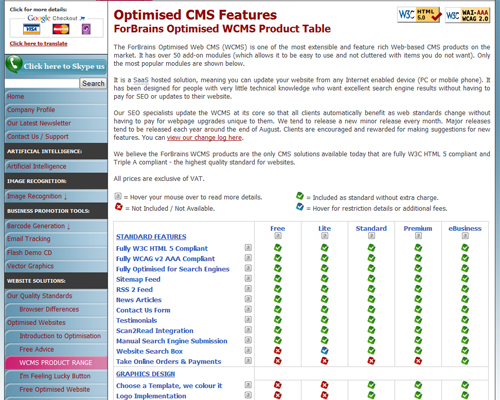The width and height of the screenshot is (500, 400).
Task: Click red cross for Take Online Orders Premium
Action: coord(418,361)
